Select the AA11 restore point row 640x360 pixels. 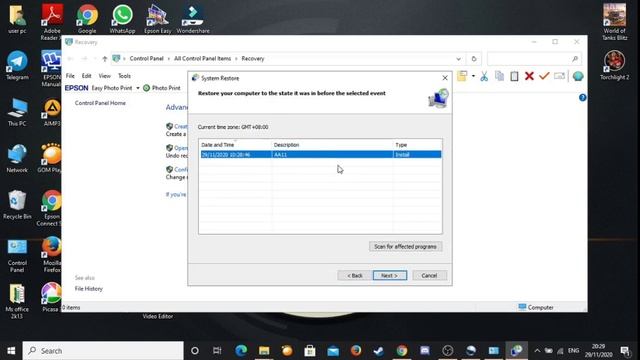coord(320,155)
